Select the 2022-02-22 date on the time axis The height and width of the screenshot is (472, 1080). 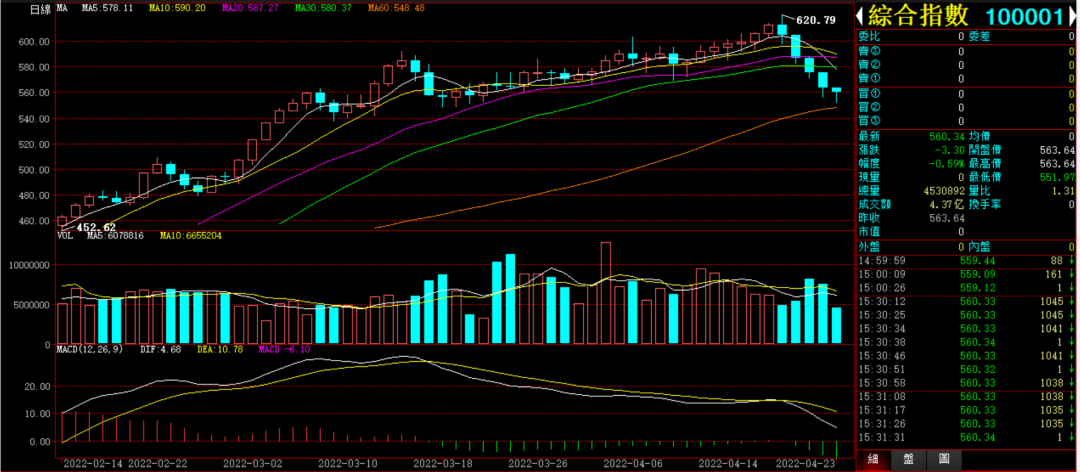pyautogui.click(x=156, y=463)
